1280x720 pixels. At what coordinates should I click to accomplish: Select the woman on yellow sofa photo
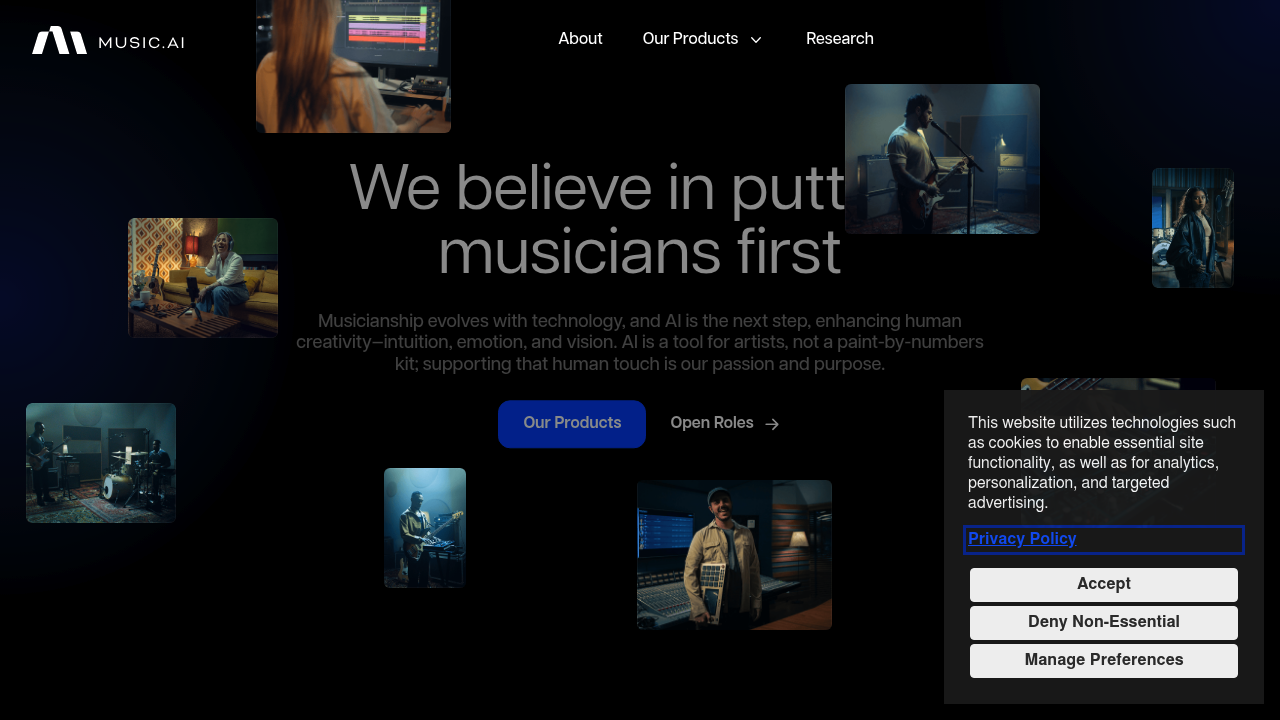tap(203, 278)
